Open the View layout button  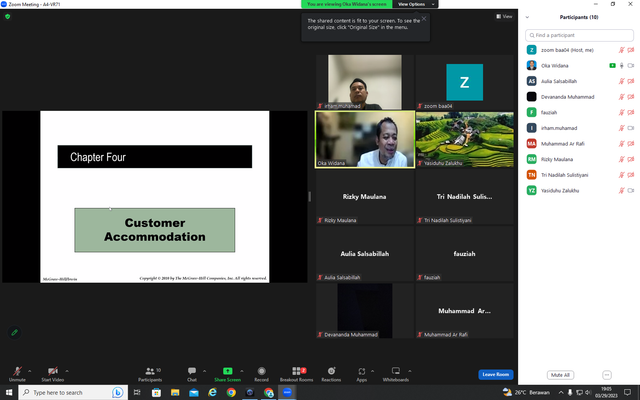click(x=504, y=16)
